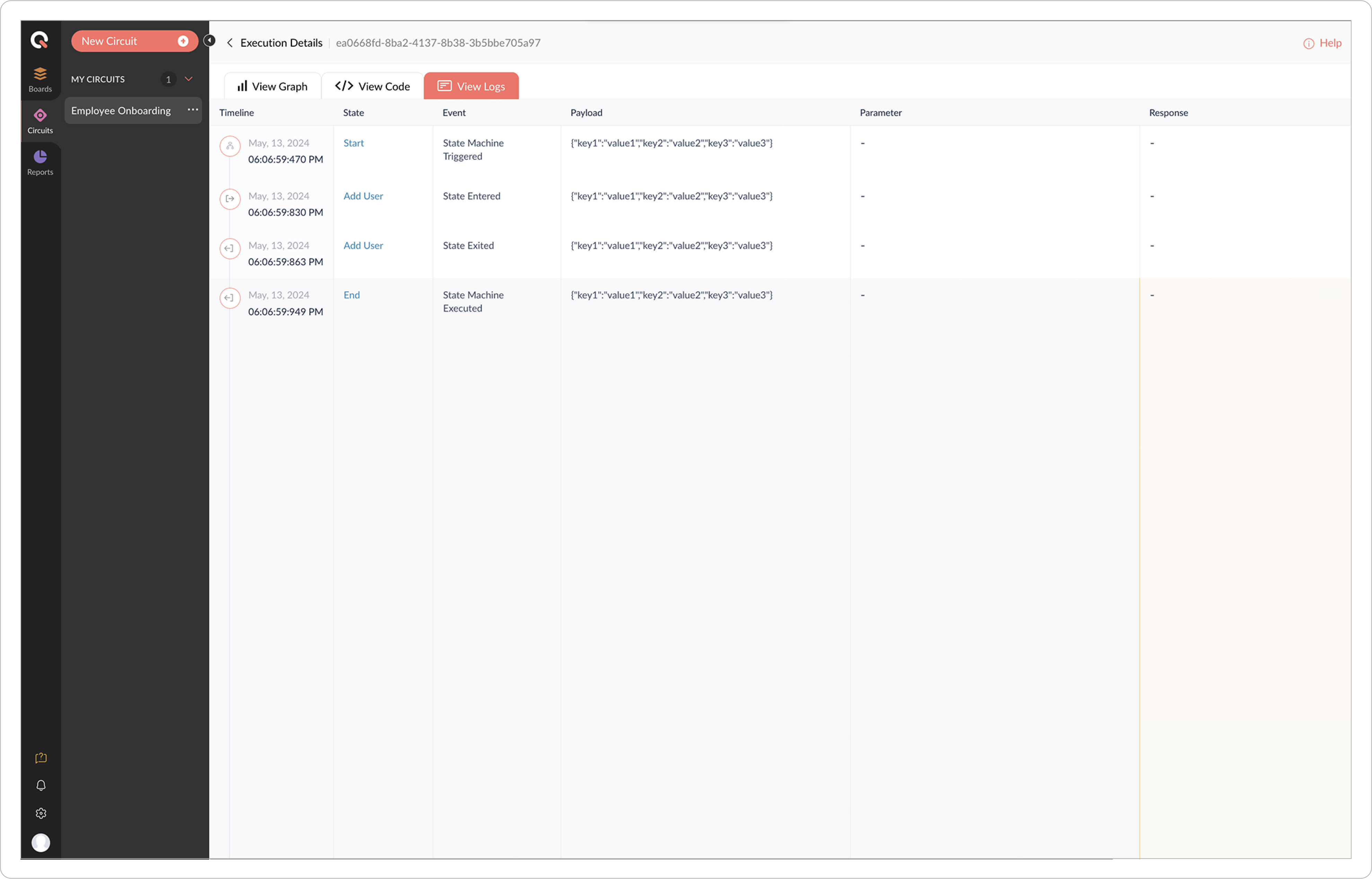Go back from Execution Details
Viewport: 1372px width, 879px height.
point(229,43)
